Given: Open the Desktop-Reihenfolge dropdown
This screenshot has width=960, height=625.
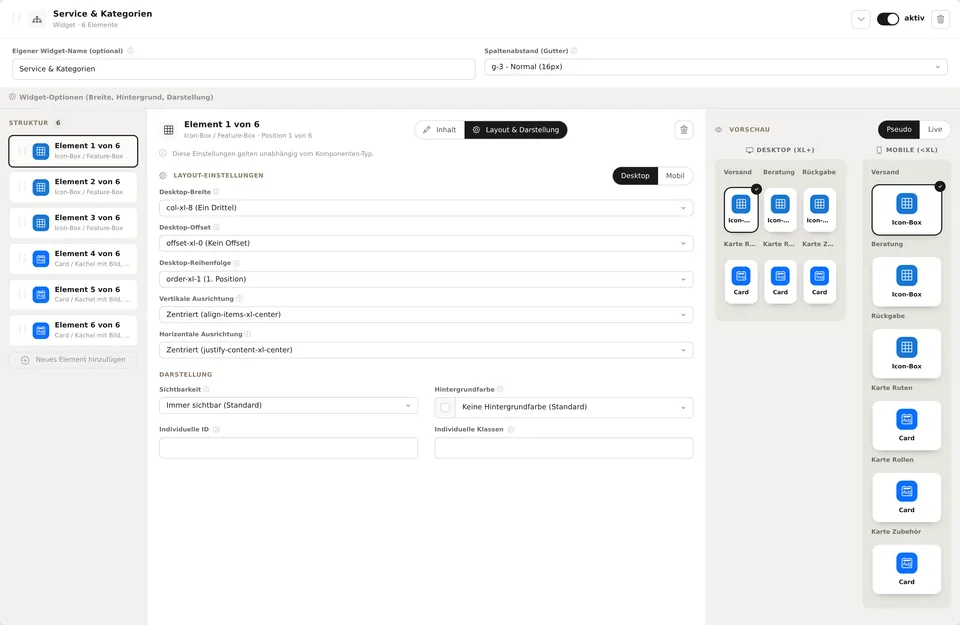Looking at the screenshot, I should (x=426, y=279).
